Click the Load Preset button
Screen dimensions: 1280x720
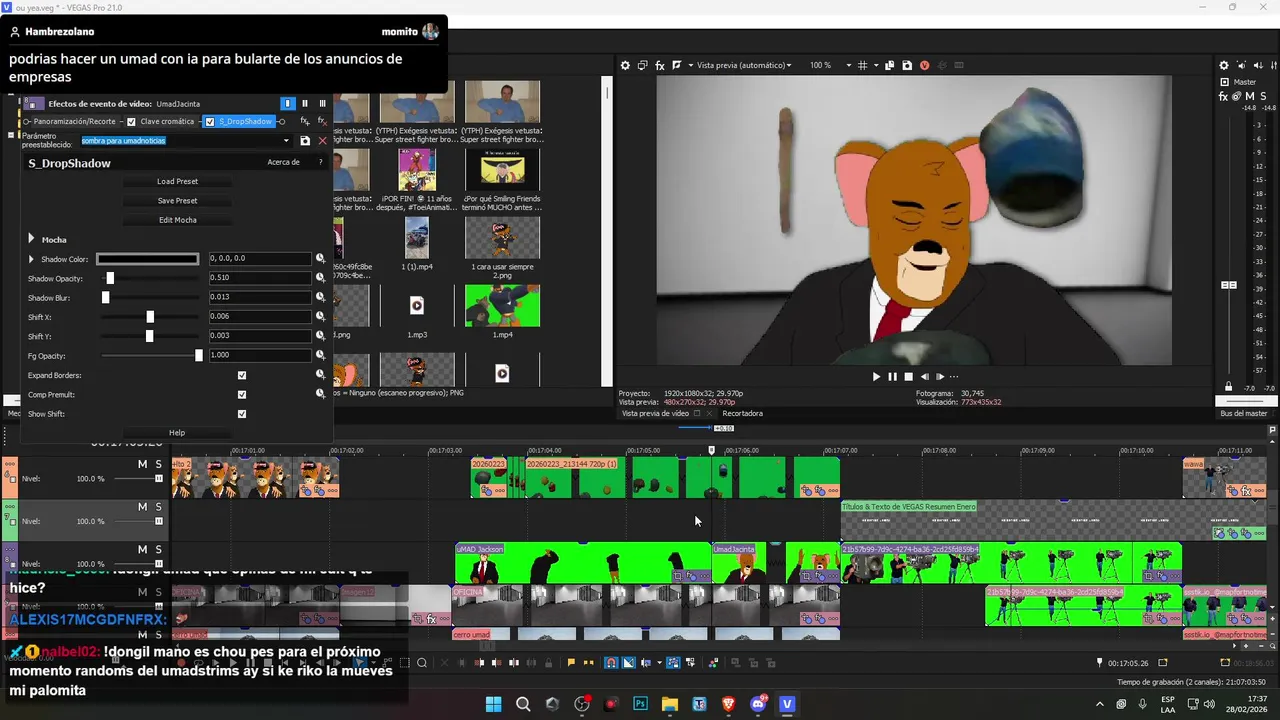[x=177, y=182]
